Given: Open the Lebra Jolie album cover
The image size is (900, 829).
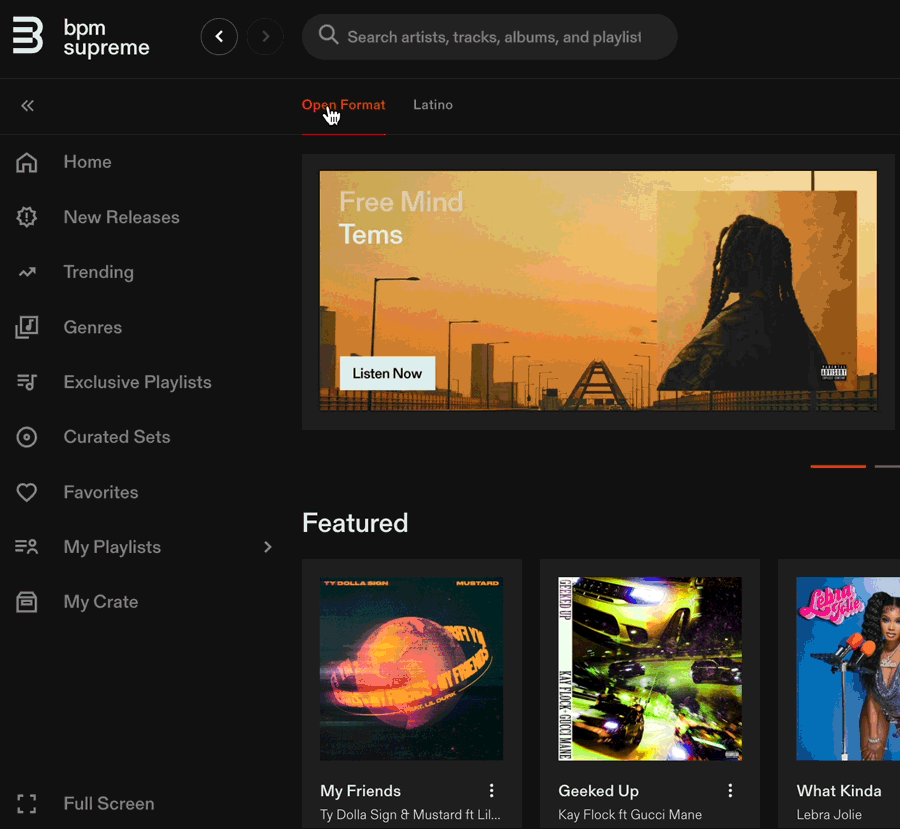Looking at the screenshot, I should [x=848, y=669].
